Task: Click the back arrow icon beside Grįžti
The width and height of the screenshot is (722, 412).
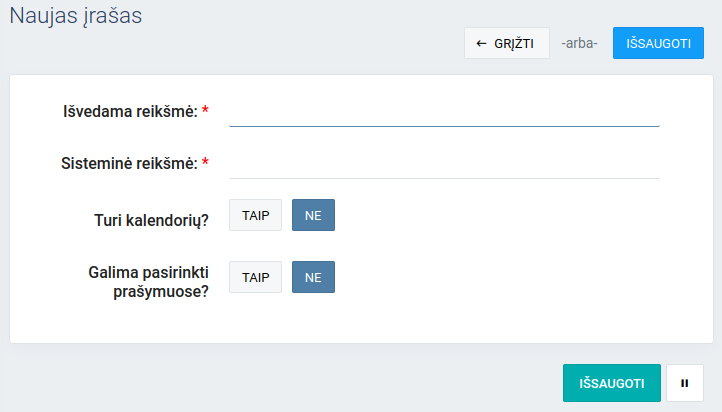Action: tap(481, 43)
